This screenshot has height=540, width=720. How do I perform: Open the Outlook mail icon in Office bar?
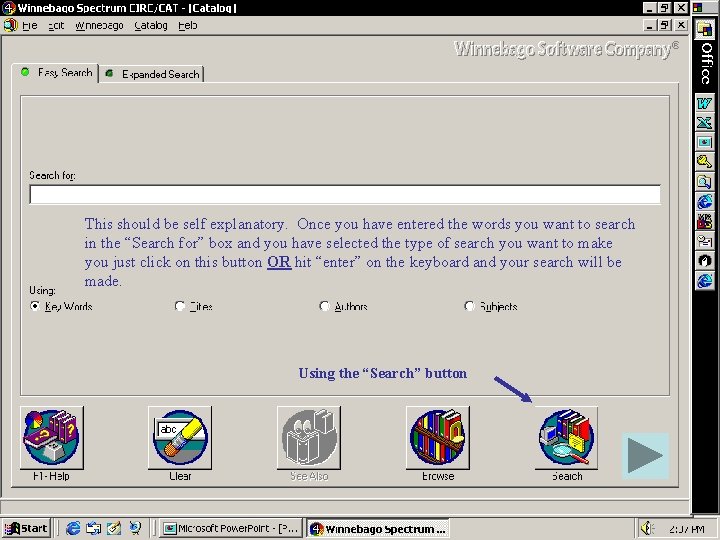704,241
